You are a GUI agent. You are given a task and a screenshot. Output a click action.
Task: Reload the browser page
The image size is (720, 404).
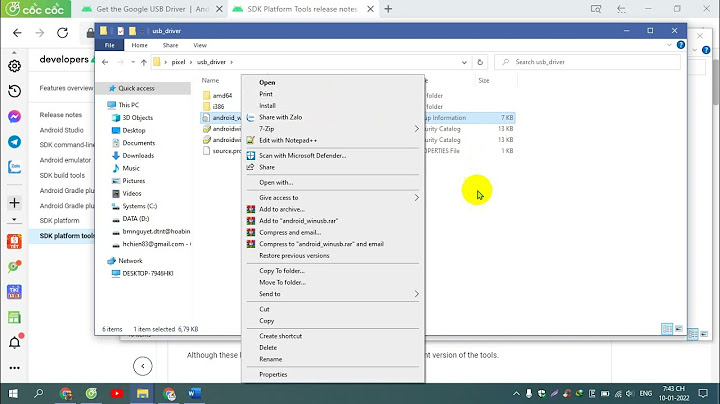click(62, 33)
